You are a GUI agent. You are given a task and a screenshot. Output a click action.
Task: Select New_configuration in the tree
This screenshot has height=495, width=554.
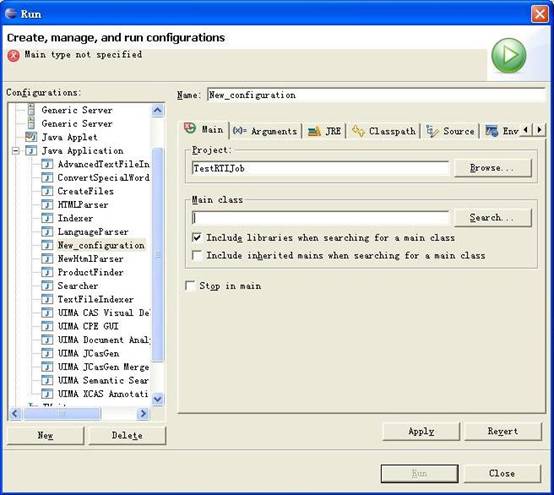(x=101, y=245)
